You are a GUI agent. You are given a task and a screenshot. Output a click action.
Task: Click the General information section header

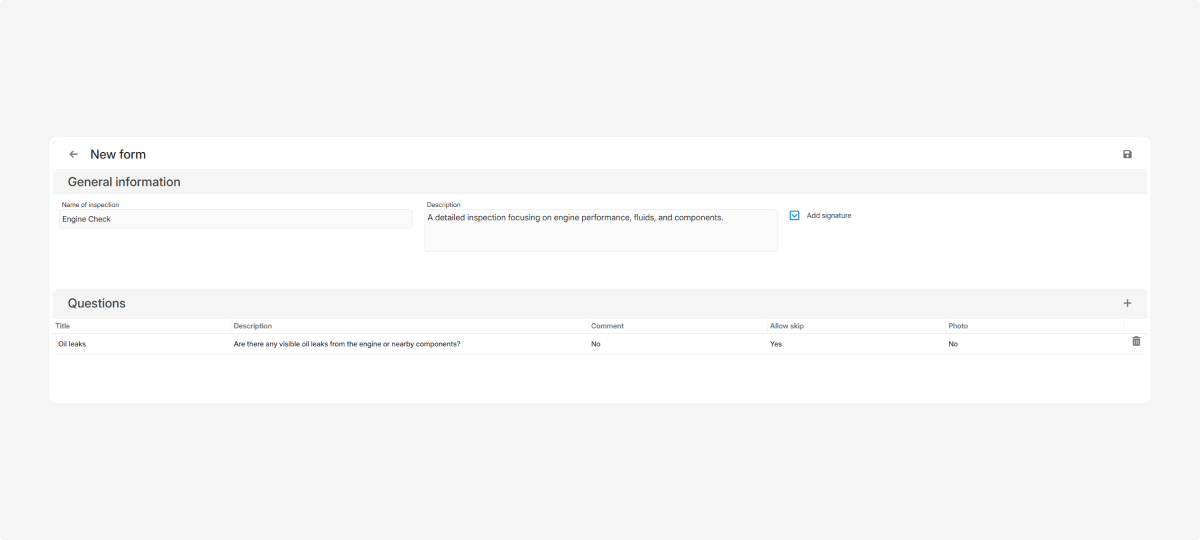124,182
